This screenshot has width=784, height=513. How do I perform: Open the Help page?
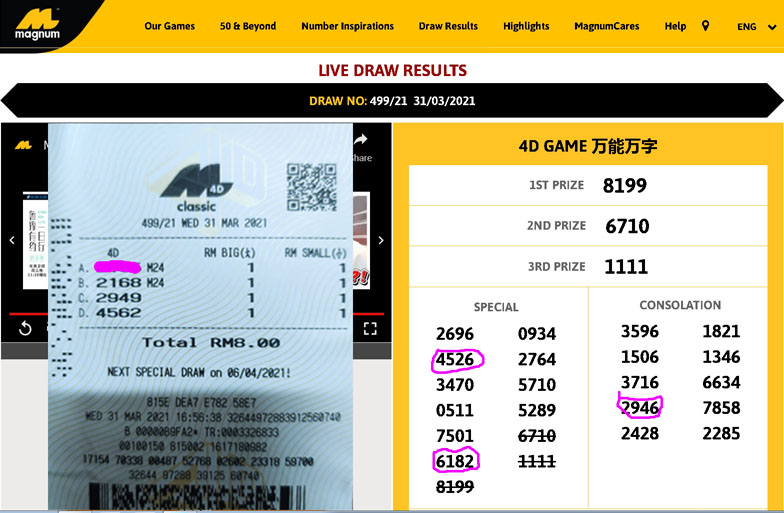click(675, 26)
